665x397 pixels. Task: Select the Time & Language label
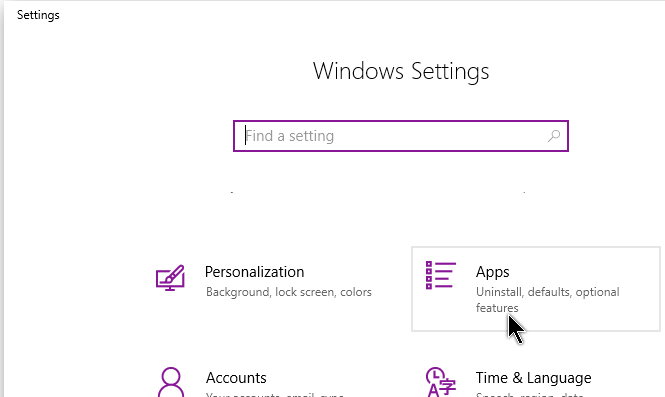pos(534,377)
